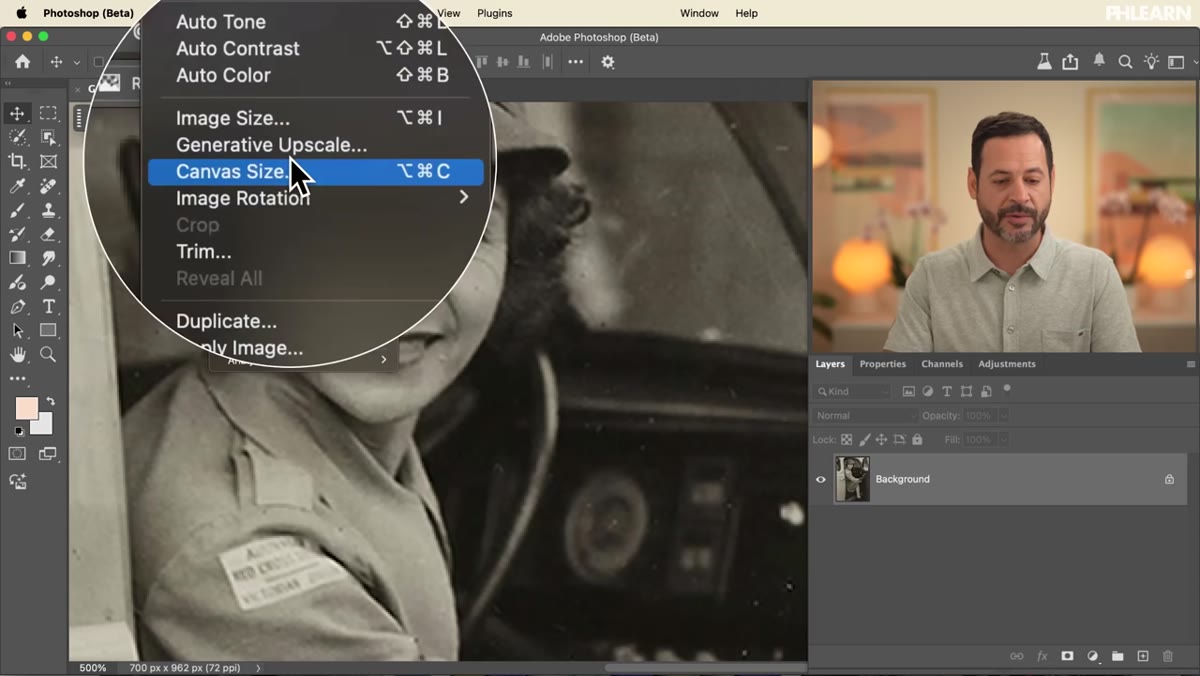
Task: Open the Edit Toolbar three-dots menu
Action: (17, 379)
